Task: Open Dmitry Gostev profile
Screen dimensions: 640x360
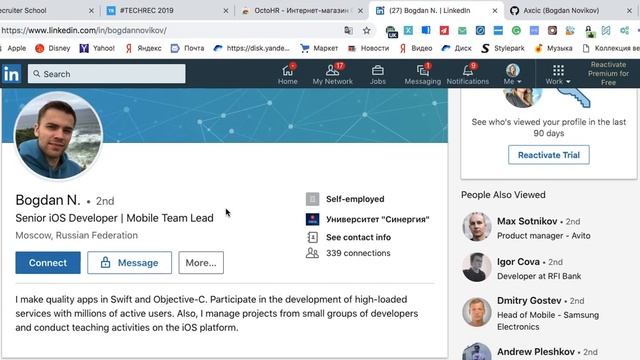Action: [529, 301]
